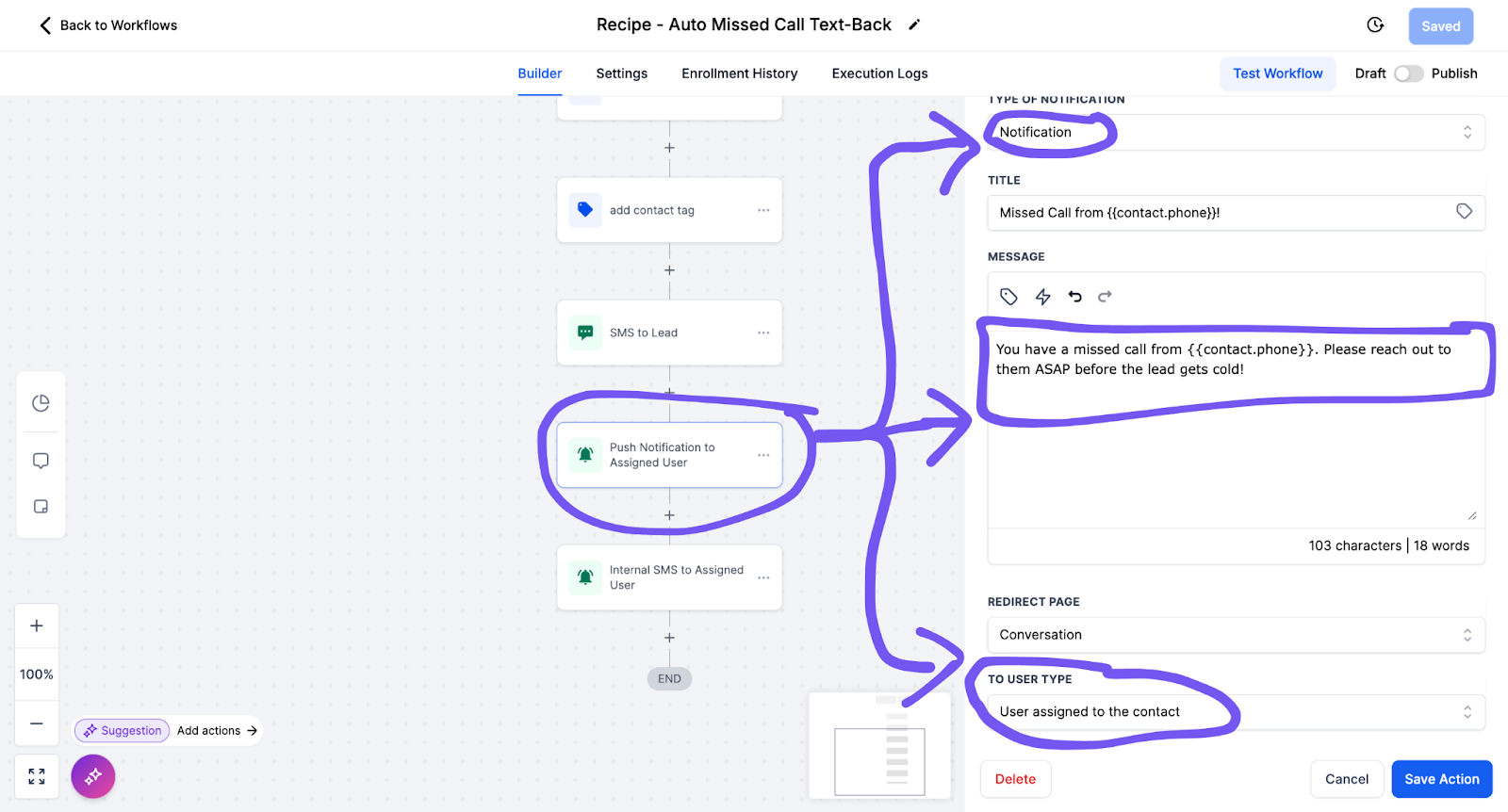Edit workflow name with pencil icon
Viewport: 1508px width, 812px height.
(913, 25)
